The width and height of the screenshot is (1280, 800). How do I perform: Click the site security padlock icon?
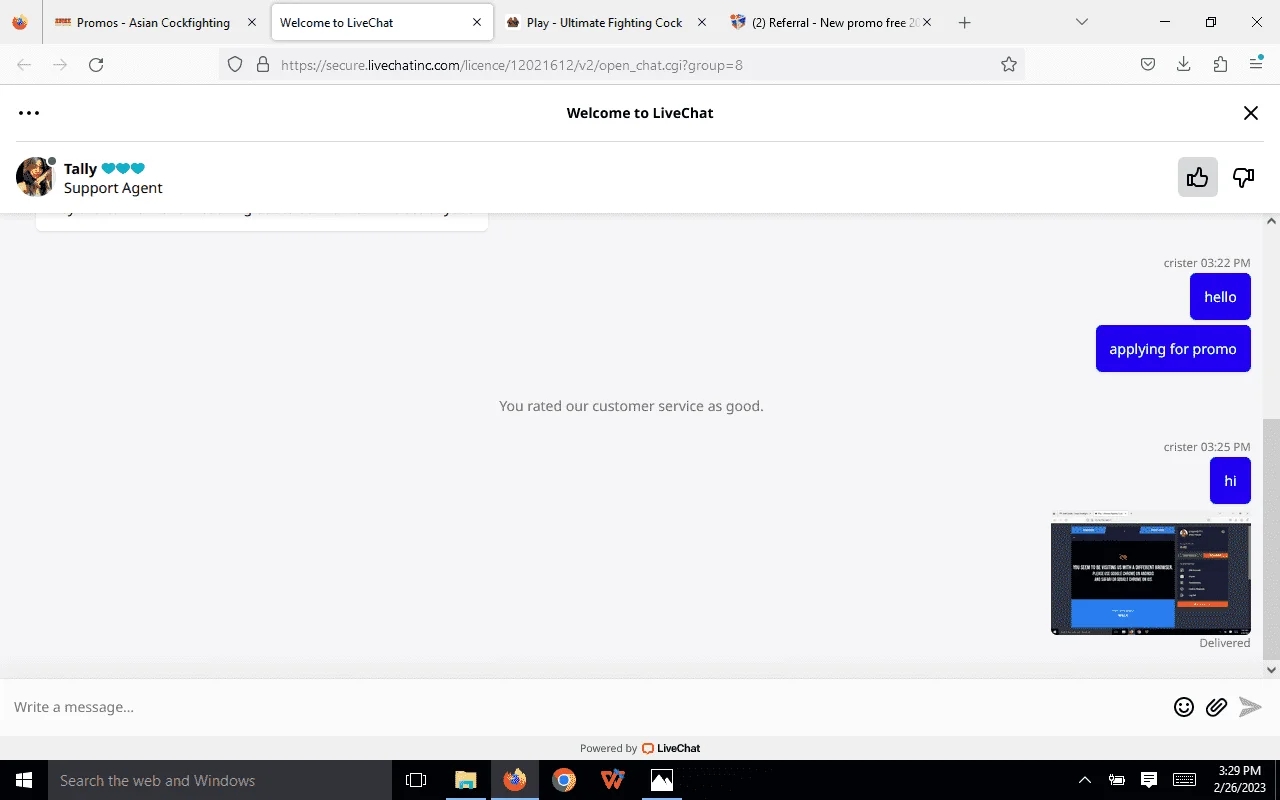pyautogui.click(x=263, y=64)
